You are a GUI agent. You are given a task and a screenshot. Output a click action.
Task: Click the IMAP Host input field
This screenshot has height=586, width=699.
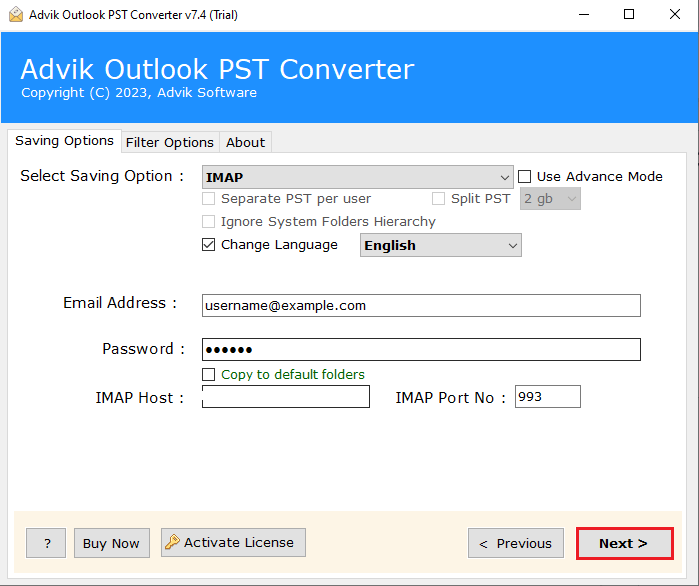point(286,397)
